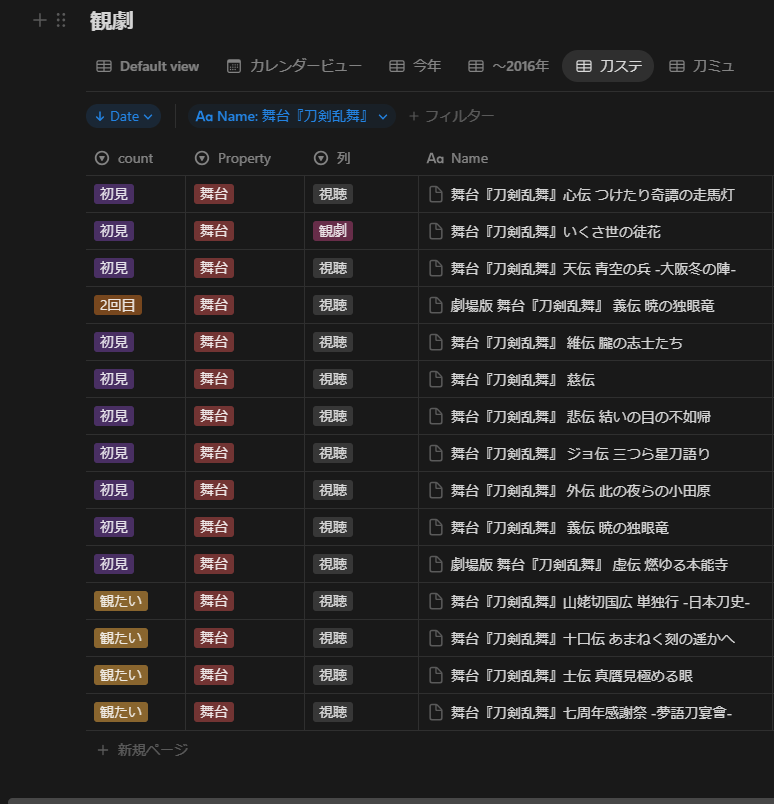The image size is (774, 804).
Task: Click the 観劇 pink tag in 列 column
Action: coord(332,232)
